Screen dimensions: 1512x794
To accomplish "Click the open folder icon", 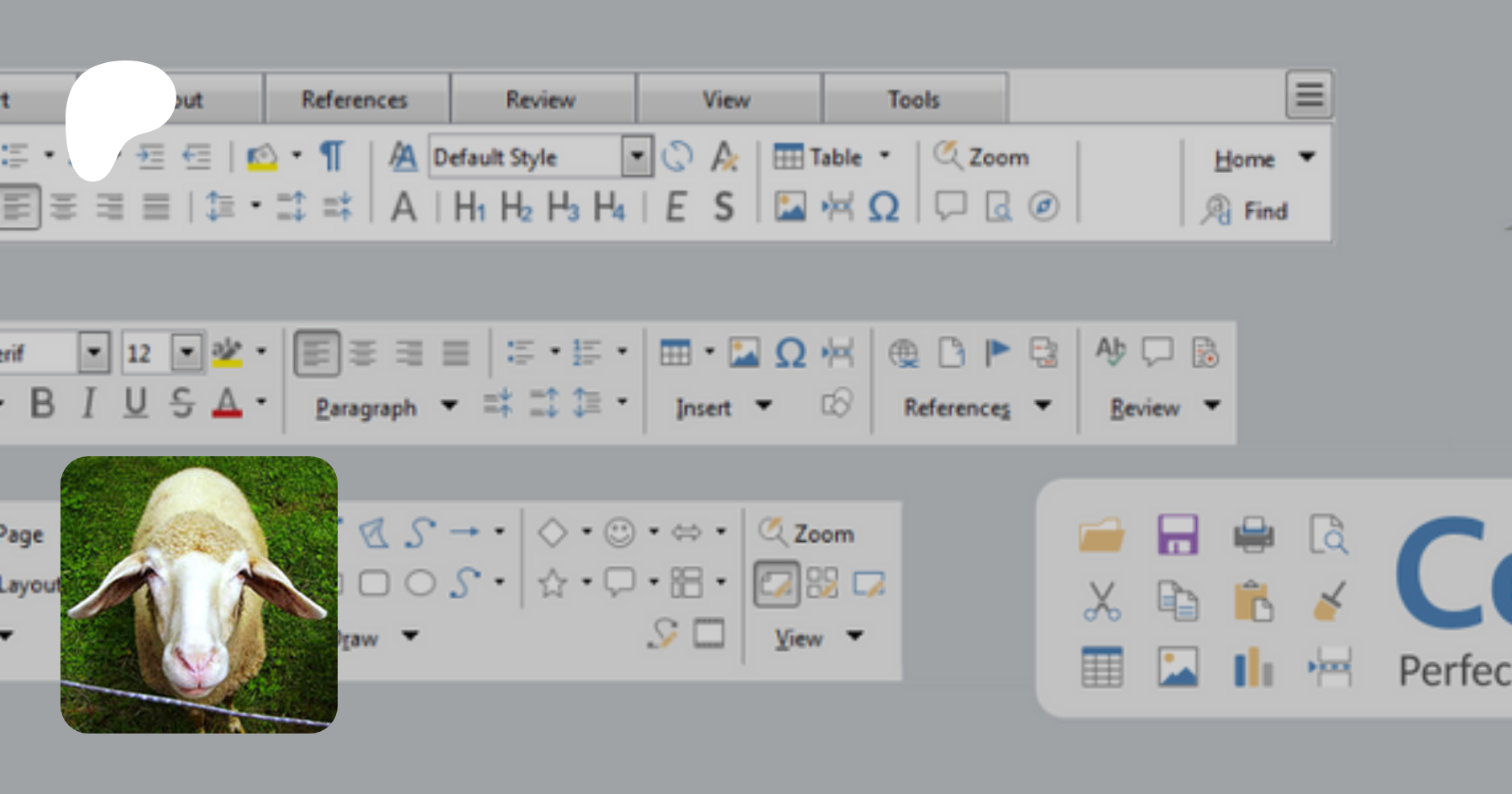I will click(1101, 534).
